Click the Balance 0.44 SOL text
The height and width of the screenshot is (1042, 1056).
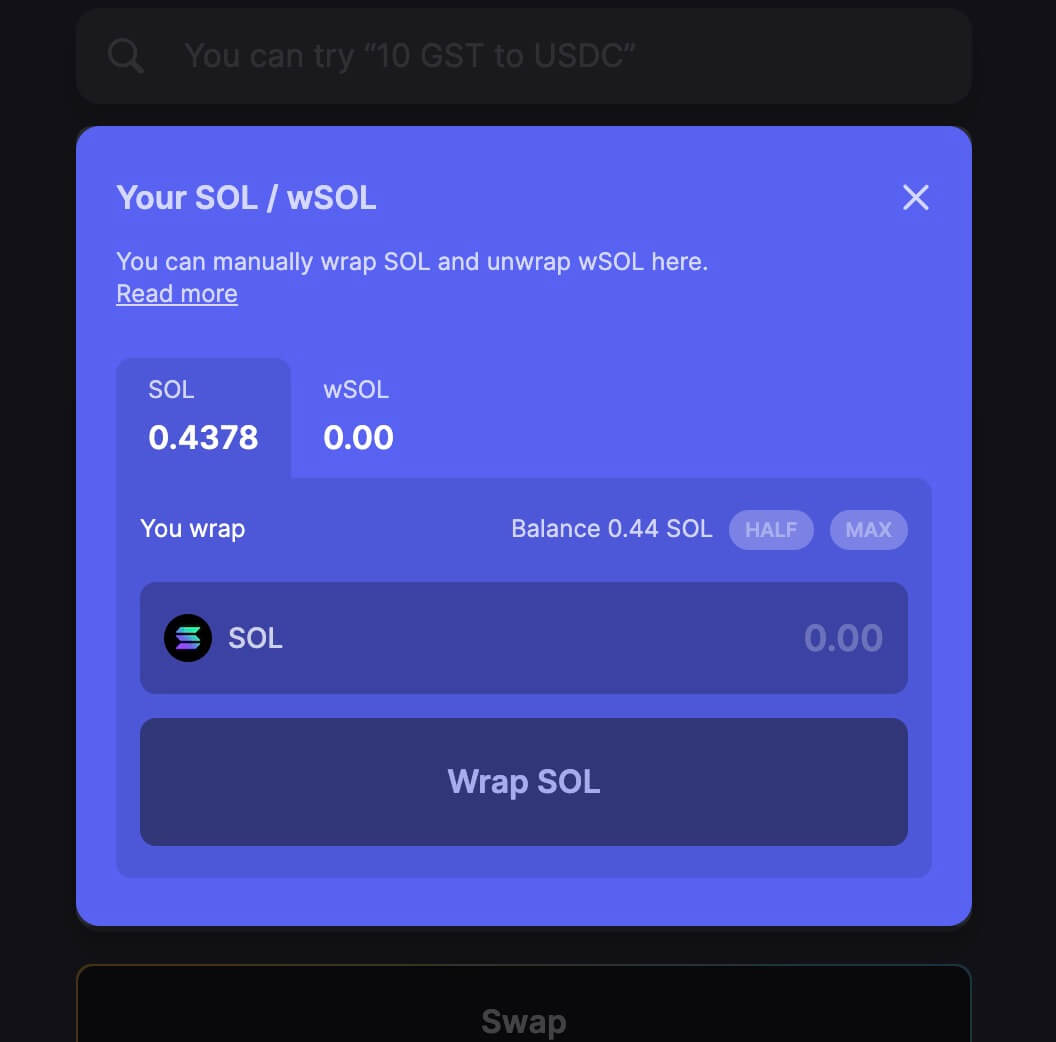pyautogui.click(x=611, y=529)
